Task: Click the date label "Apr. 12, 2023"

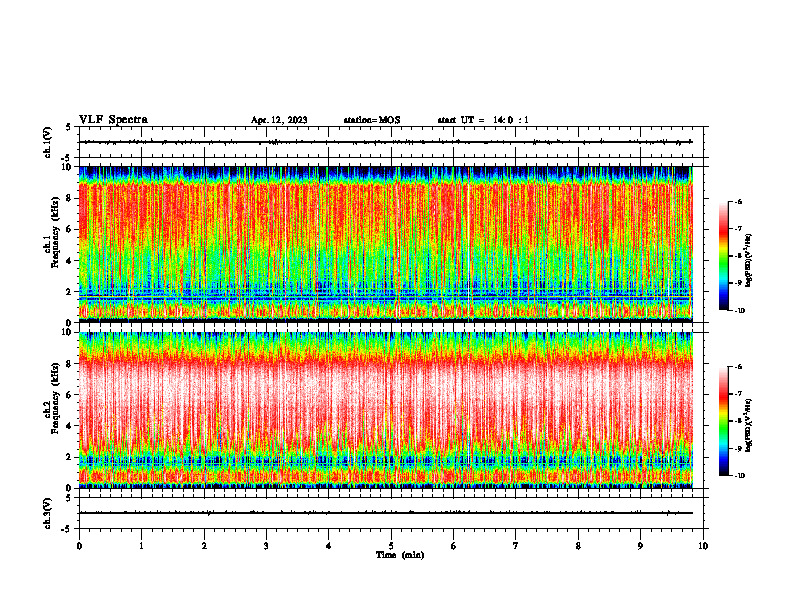Action: (x=279, y=120)
